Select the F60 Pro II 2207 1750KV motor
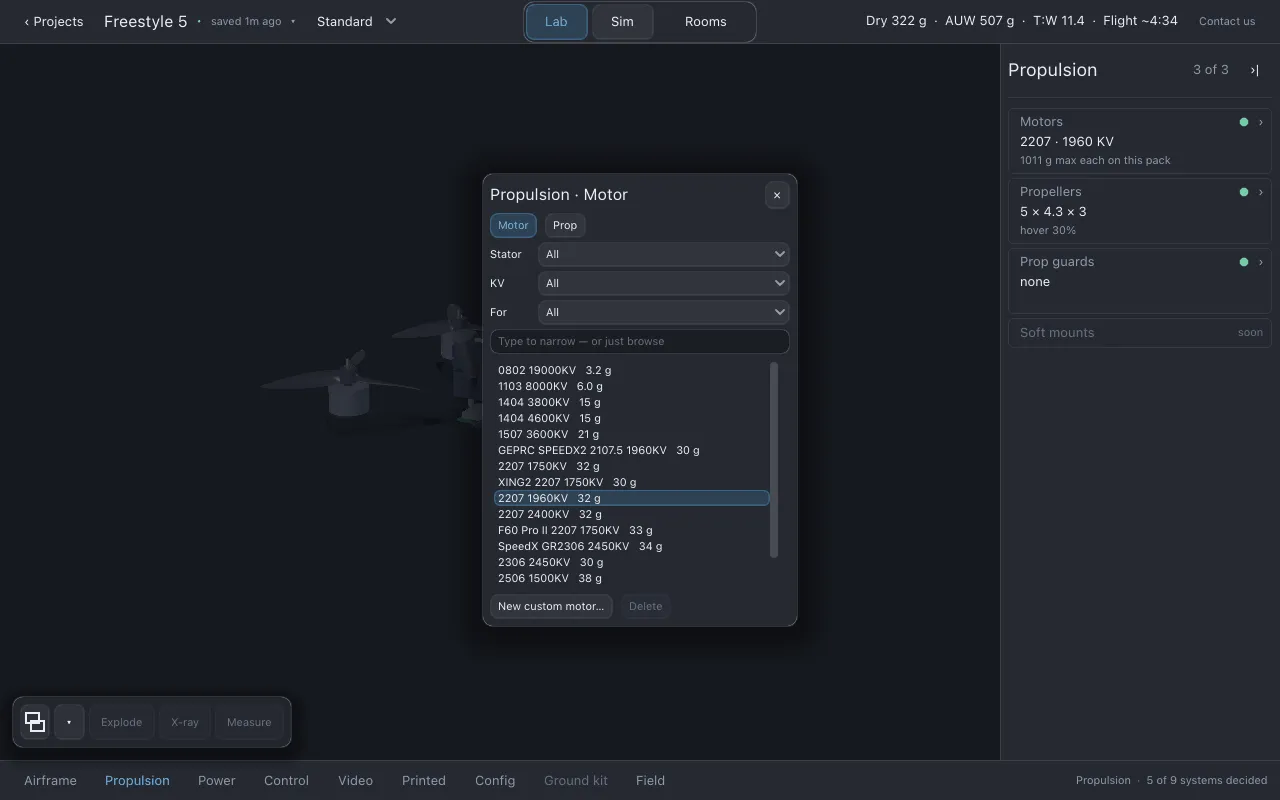 coord(632,530)
